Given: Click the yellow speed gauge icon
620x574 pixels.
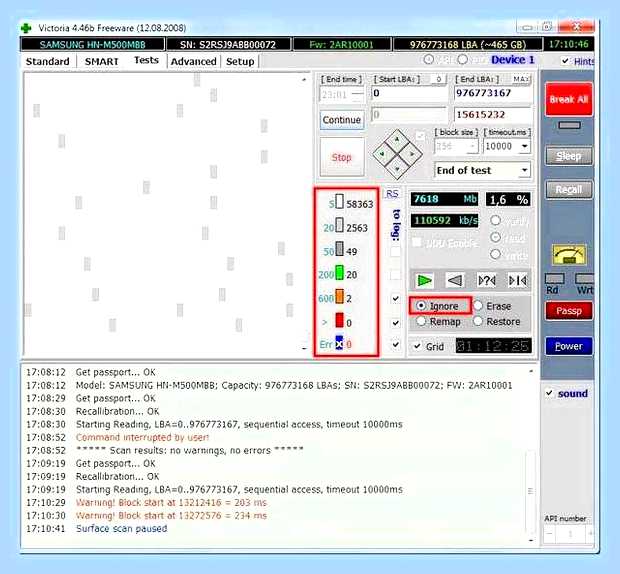Looking at the screenshot, I should pyautogui.click(x=569, y=255).
